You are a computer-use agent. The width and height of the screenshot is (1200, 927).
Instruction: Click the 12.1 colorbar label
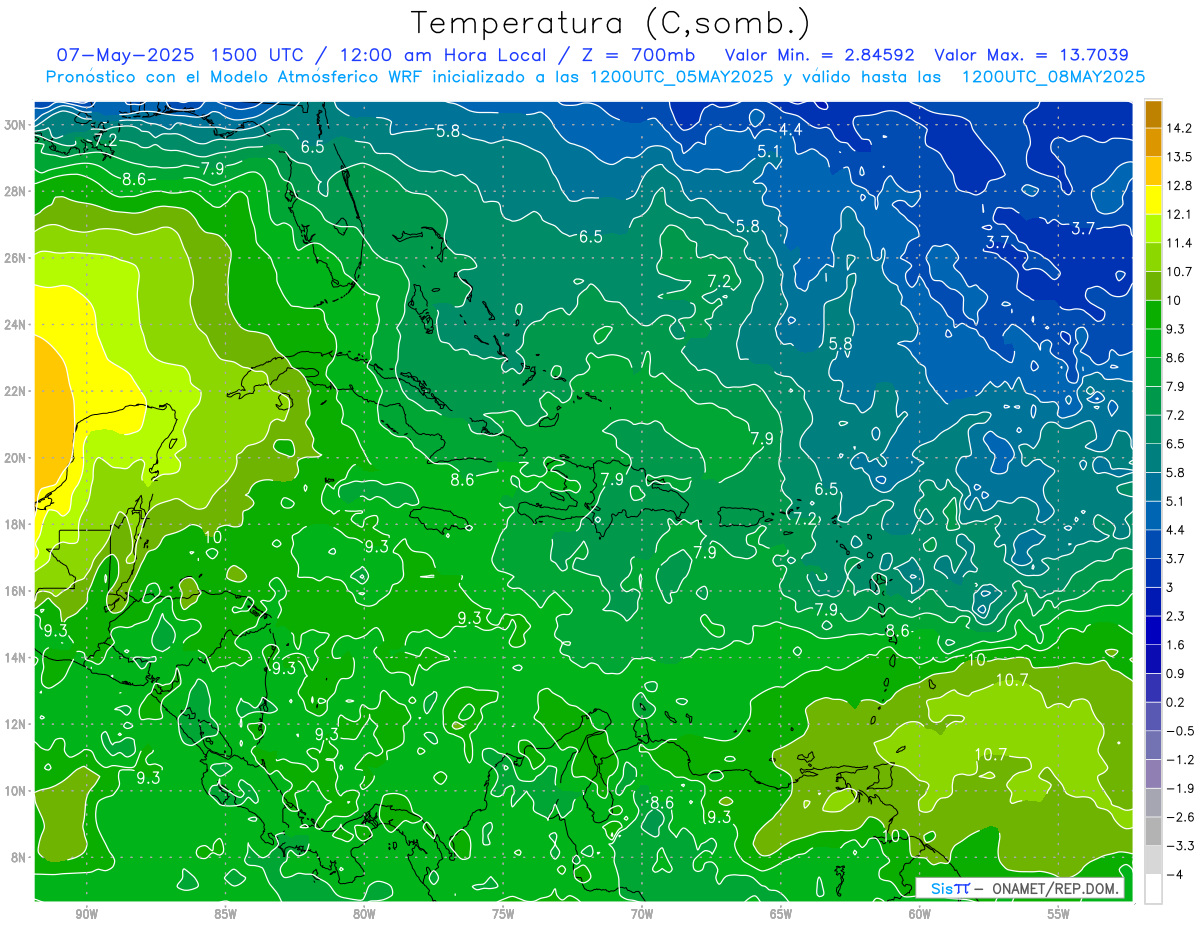(x=1180, y=215)
